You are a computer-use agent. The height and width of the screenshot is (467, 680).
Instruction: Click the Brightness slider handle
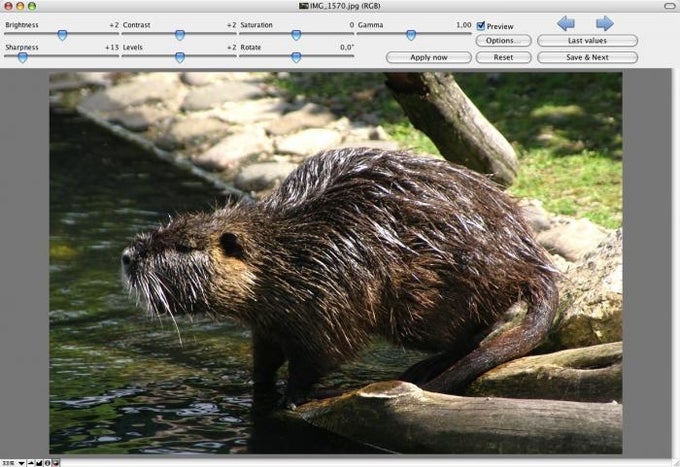point(62,35)
